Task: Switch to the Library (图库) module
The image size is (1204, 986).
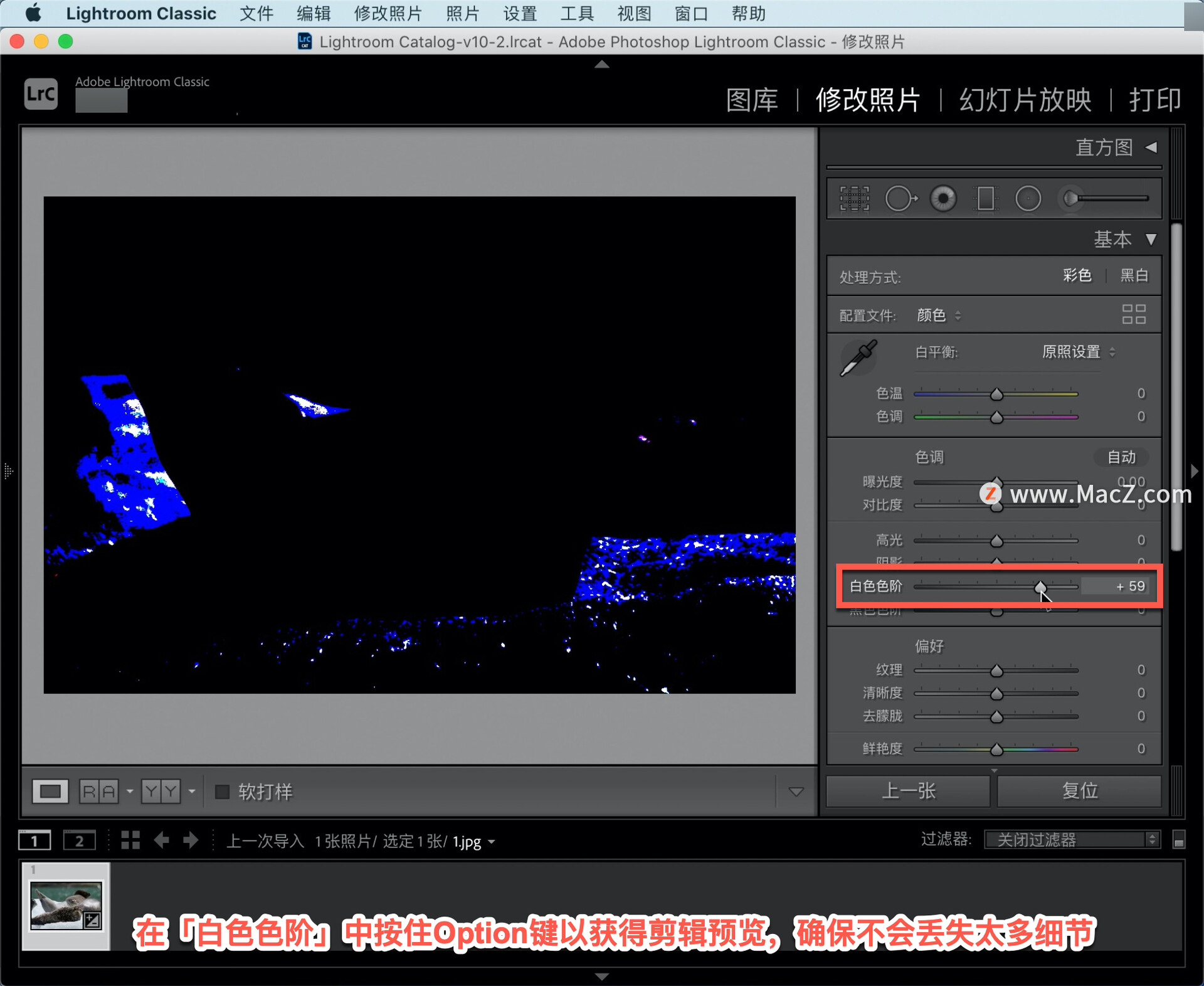Action: (752, 100)
